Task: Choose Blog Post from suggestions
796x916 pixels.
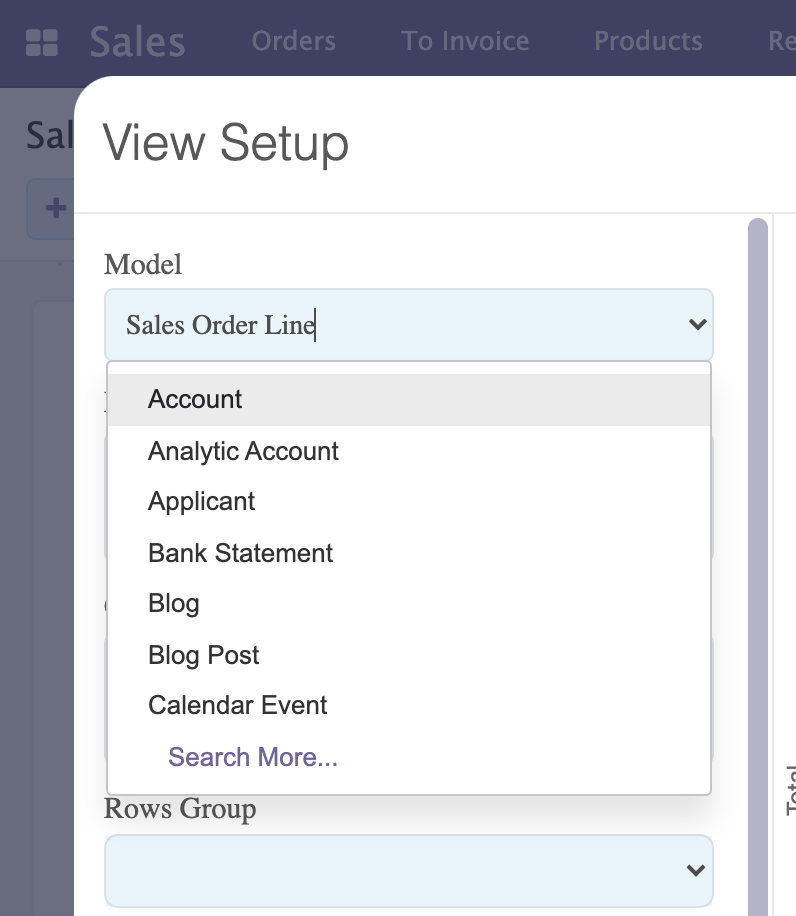Action: click(409, 655)
